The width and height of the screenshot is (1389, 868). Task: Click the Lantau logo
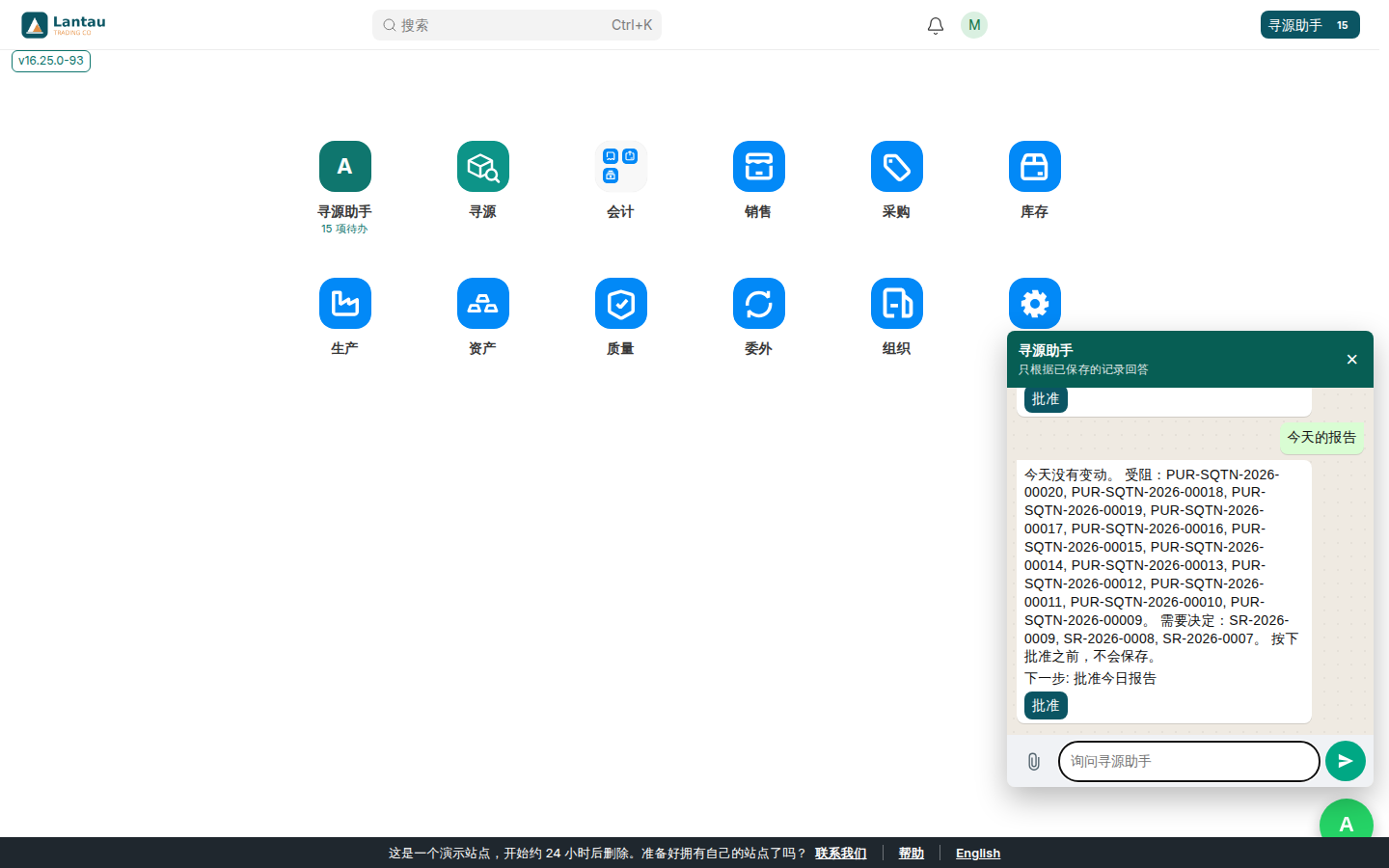tap(64, 25)
